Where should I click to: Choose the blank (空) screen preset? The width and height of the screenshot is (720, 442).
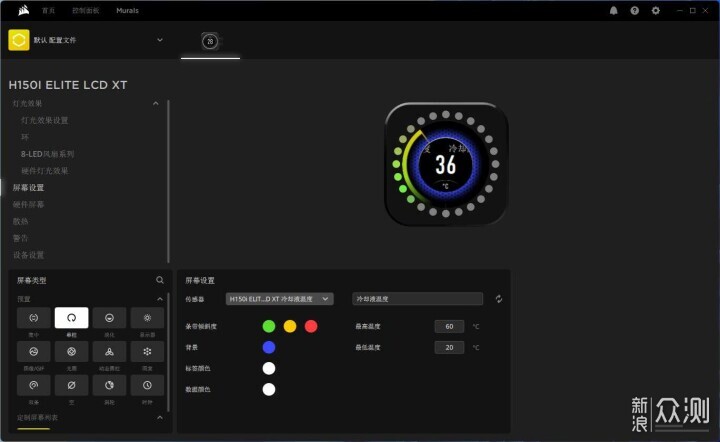pyautogui.click(x=72, y=385)
